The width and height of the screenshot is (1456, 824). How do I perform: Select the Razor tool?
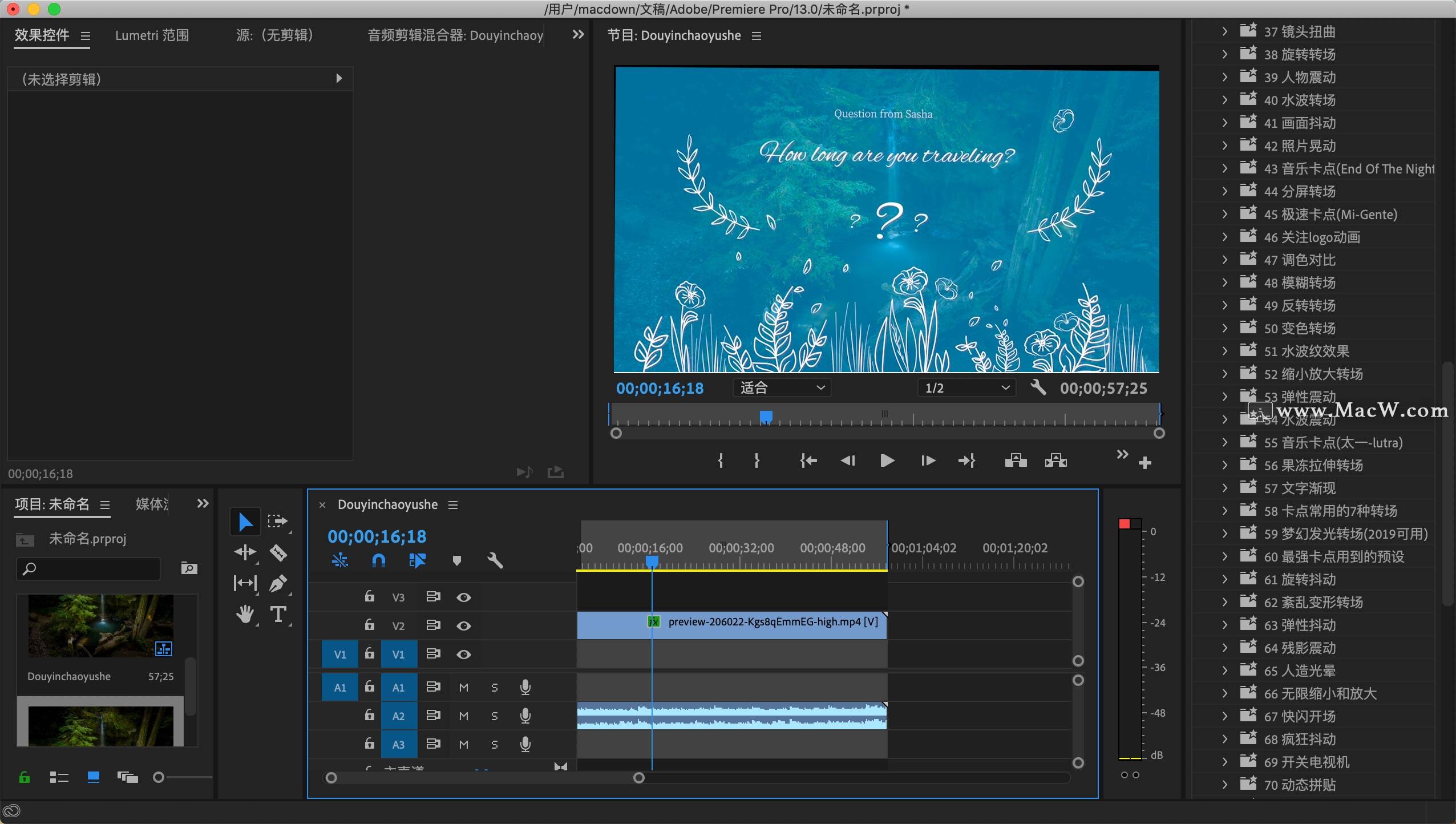tap(278, 552)
